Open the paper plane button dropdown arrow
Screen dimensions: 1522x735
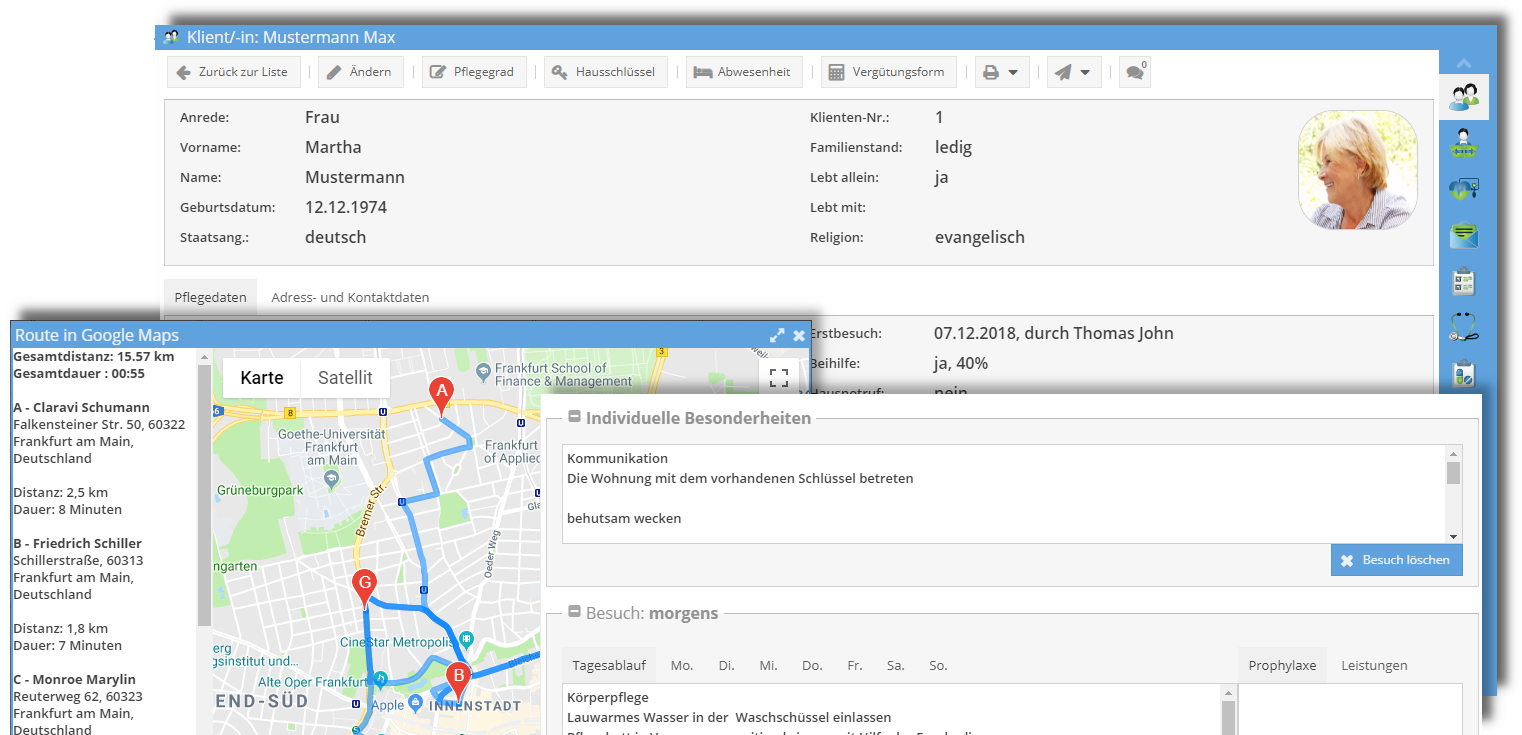(x=1085, y=72)
